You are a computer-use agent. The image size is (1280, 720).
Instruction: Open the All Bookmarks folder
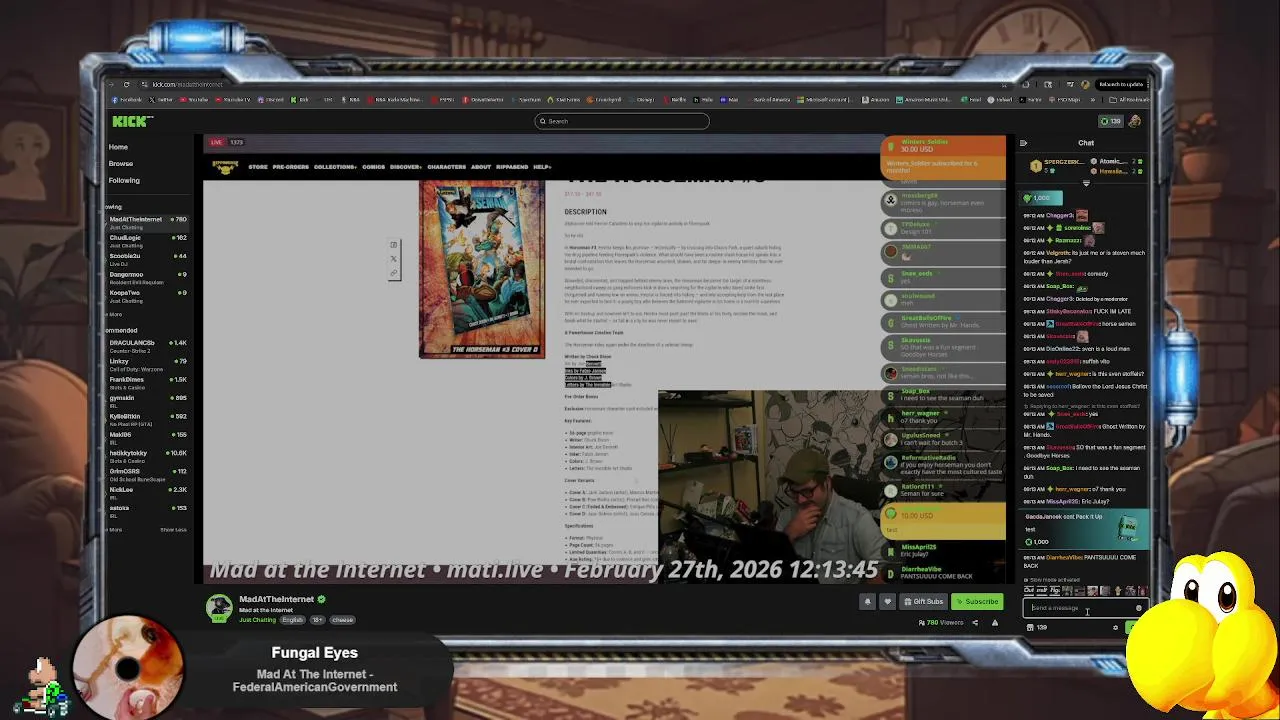1131,100
